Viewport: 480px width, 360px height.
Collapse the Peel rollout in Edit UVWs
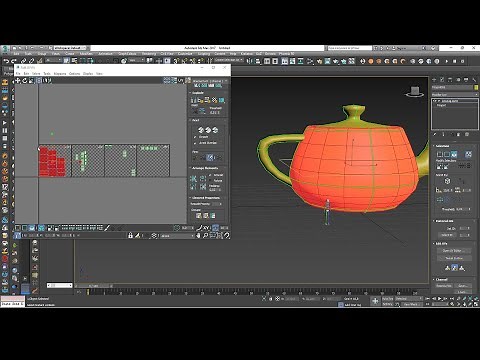(x=195, y=120)
